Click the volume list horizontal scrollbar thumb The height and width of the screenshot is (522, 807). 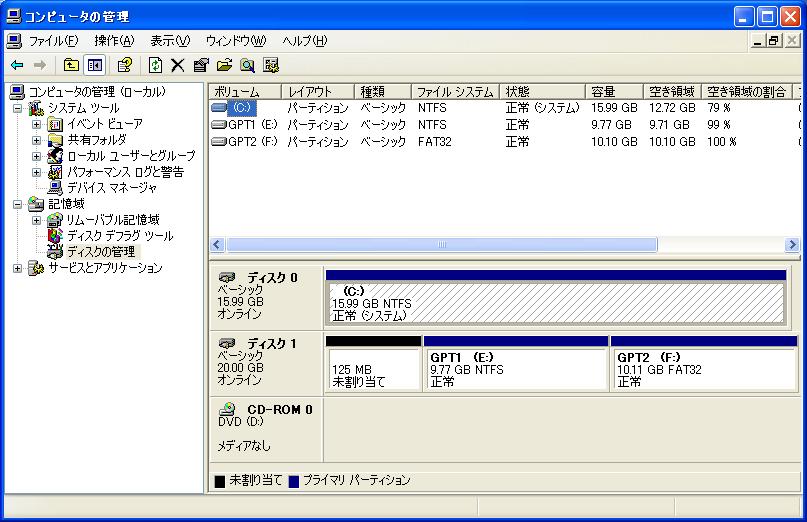click(x=442, y=245)
